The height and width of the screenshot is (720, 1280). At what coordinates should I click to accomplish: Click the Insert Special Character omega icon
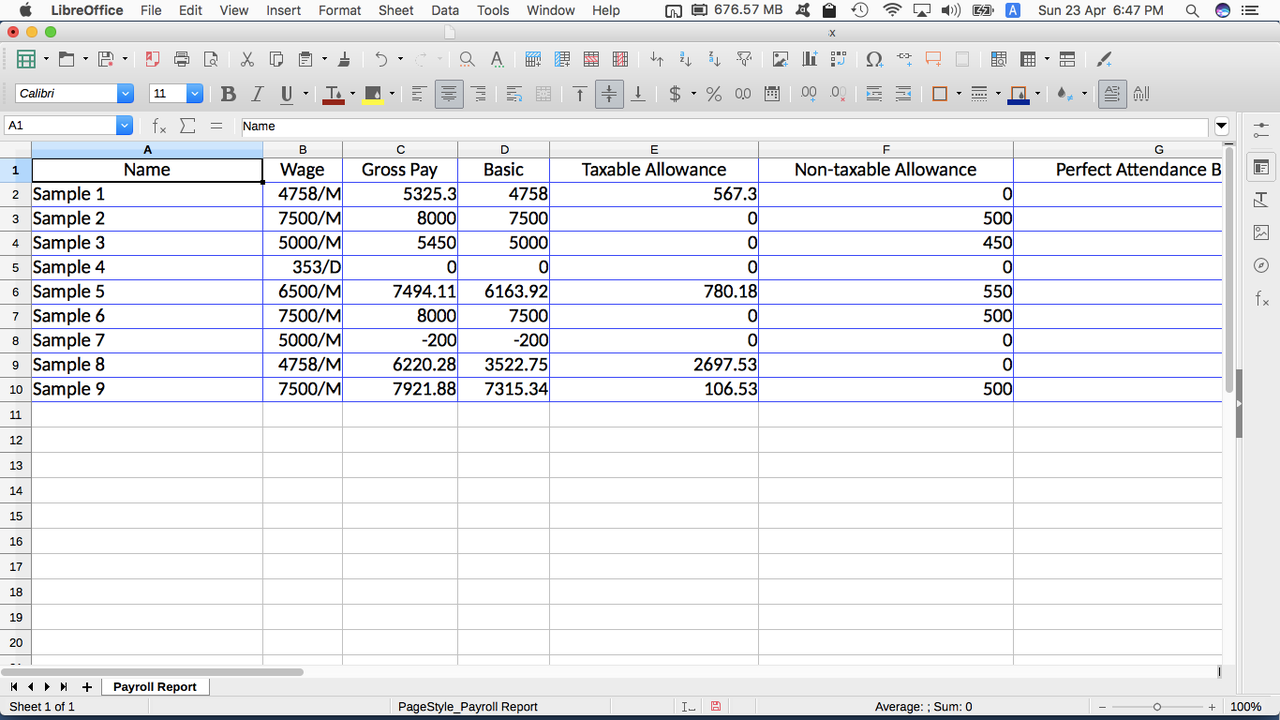coord(874,59)
